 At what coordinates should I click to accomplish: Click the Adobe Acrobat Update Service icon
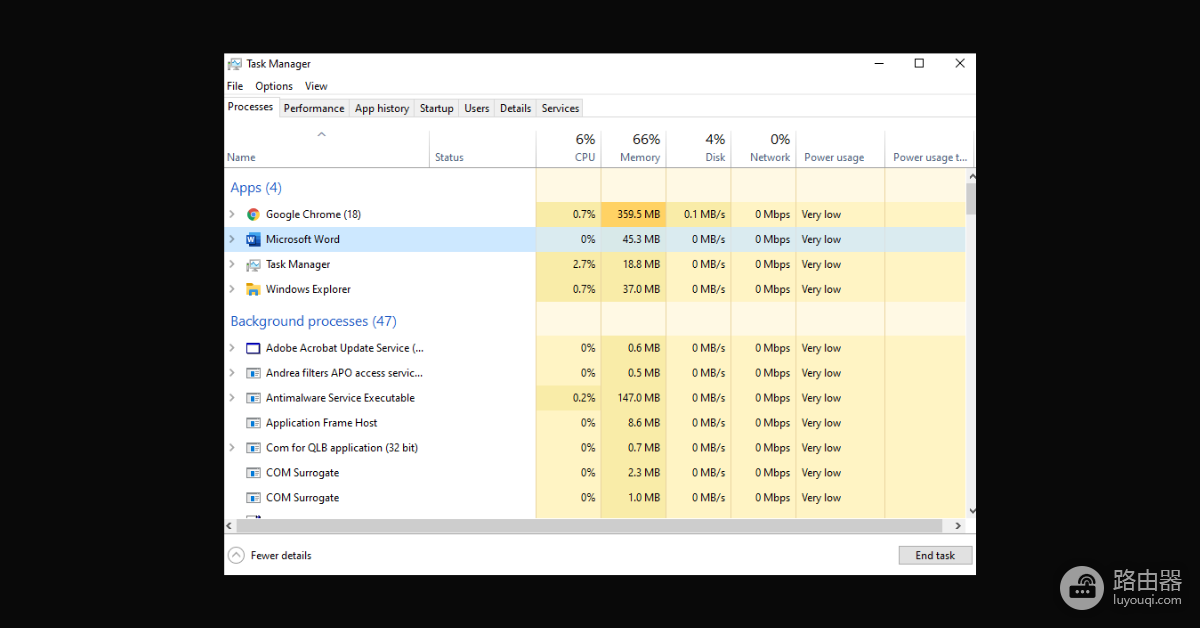click(253, 348)
